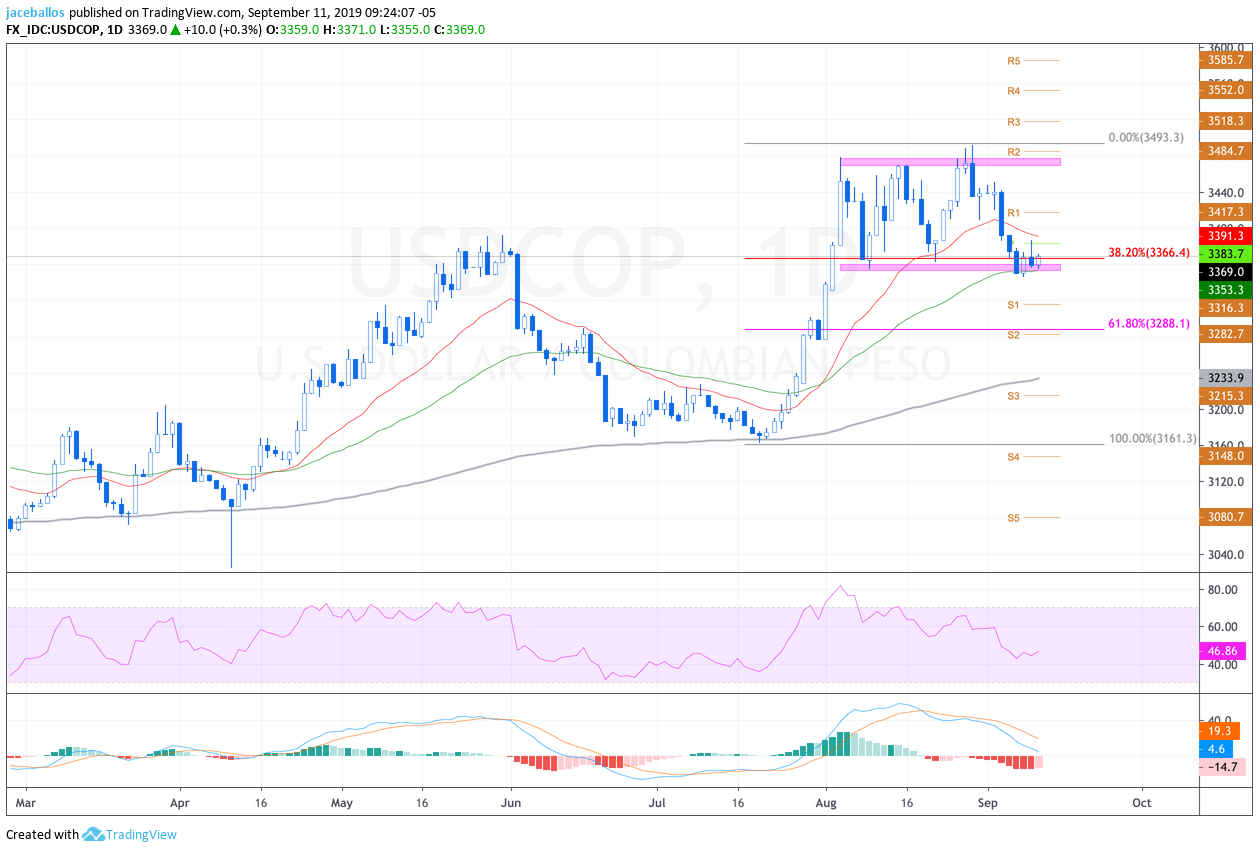Select the S3 pivot label
Screen dimensions: 1259x852
pos(1014,396)
